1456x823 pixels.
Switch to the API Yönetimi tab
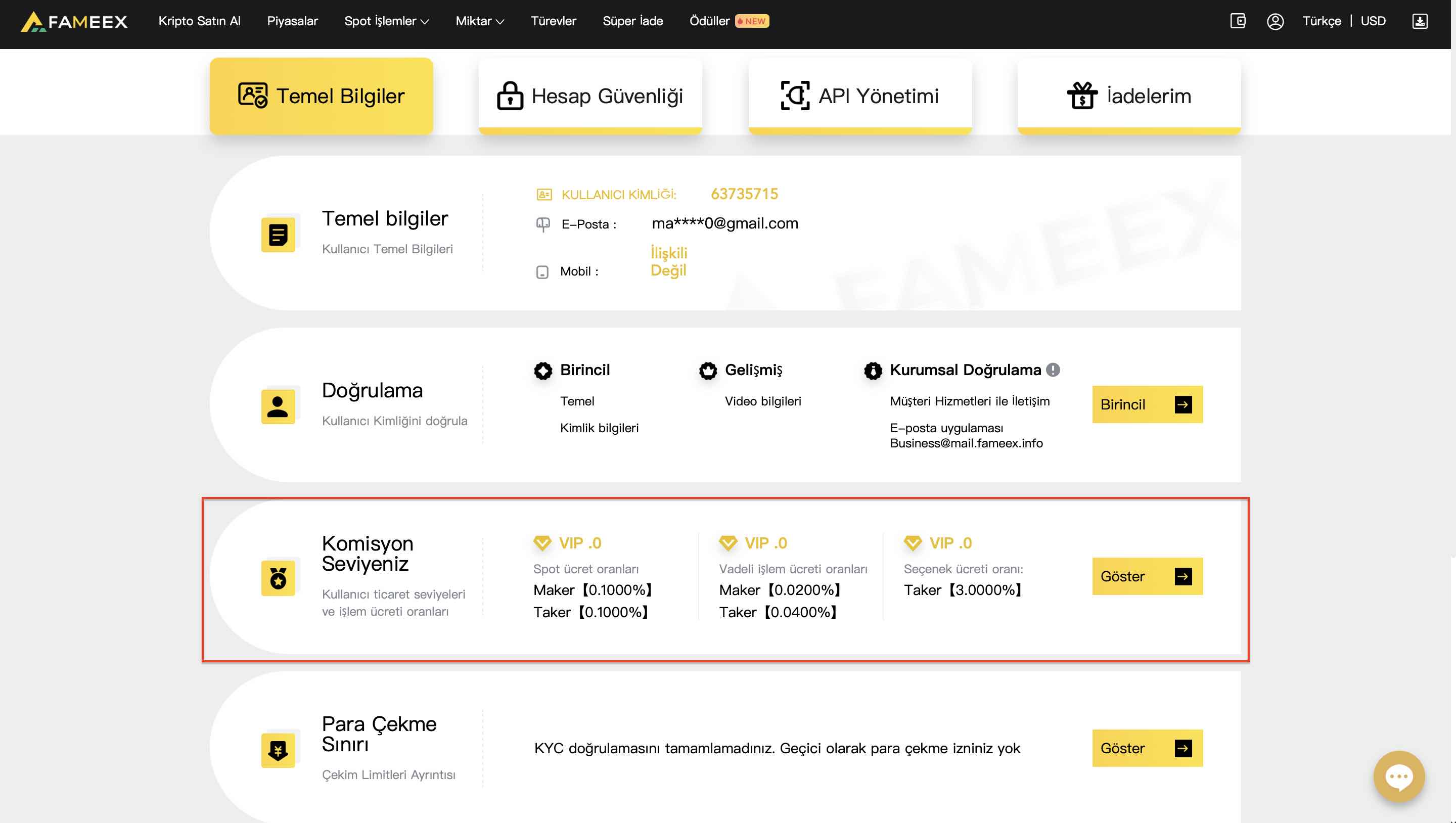[859, 96]
